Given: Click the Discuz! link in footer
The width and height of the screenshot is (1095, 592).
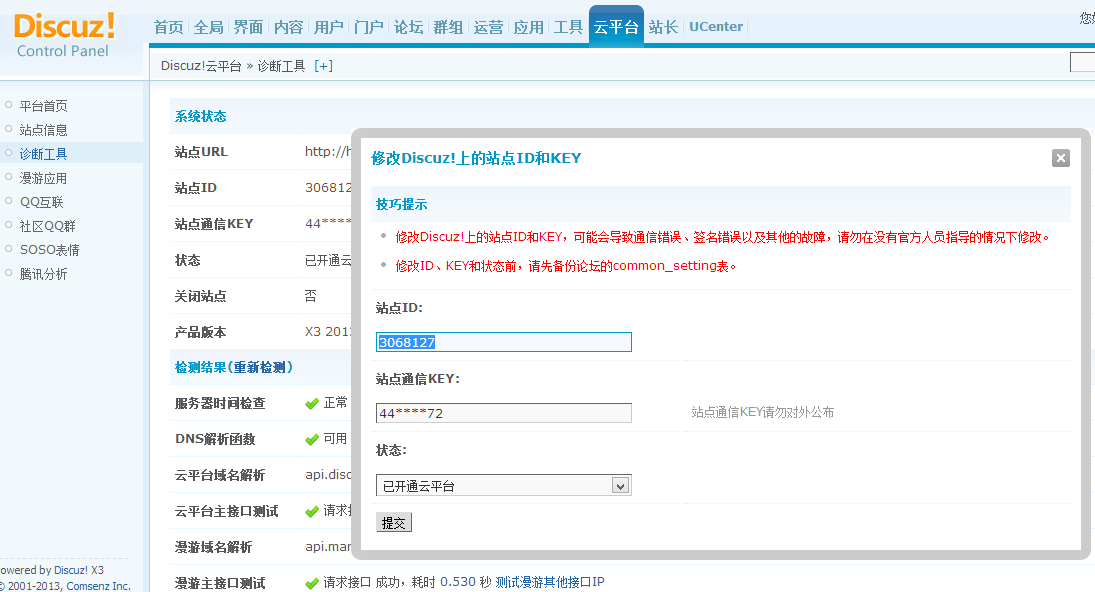Looking at the screenshot, I should coord(72,570).
